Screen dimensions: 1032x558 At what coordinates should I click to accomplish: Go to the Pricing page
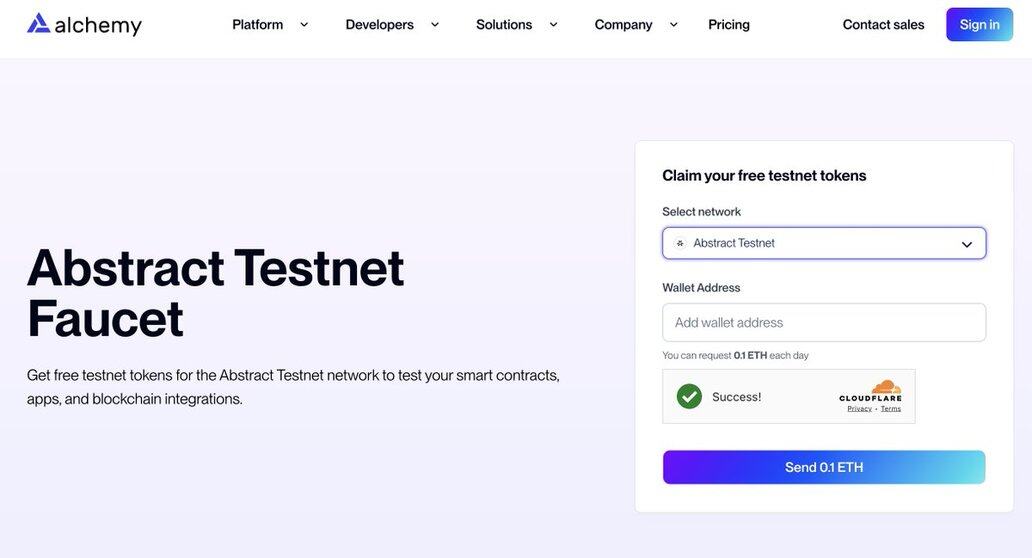729,25
